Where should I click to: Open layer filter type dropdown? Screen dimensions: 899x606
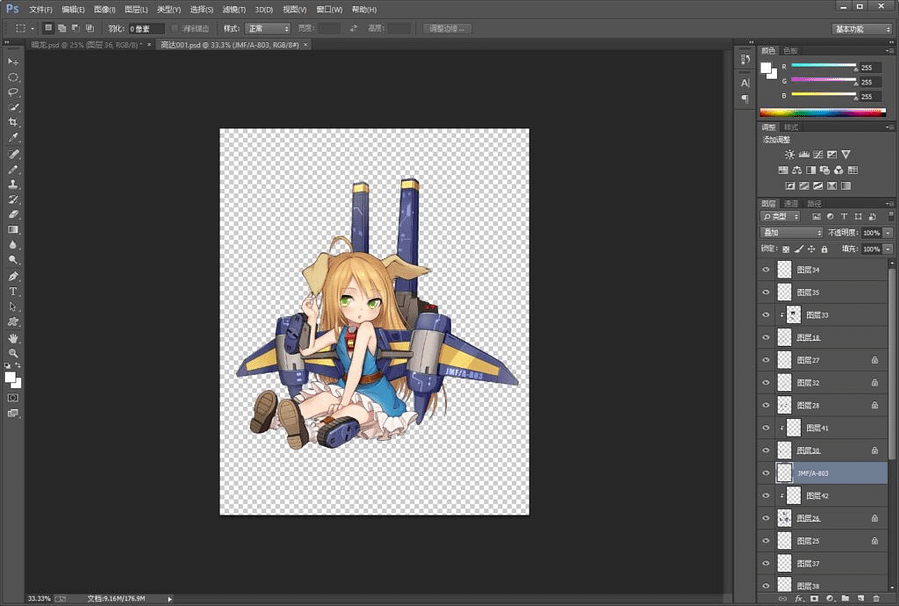click(x=780, y=217)
